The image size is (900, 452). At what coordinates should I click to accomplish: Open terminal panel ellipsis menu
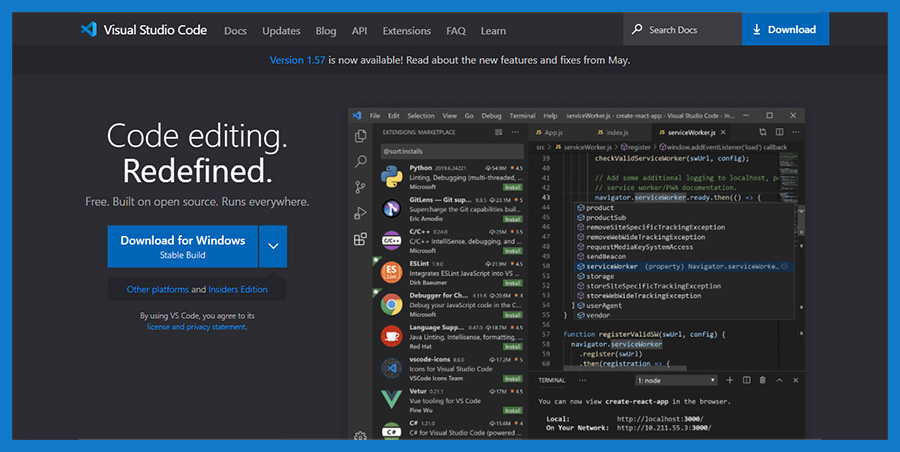point(583,380)
